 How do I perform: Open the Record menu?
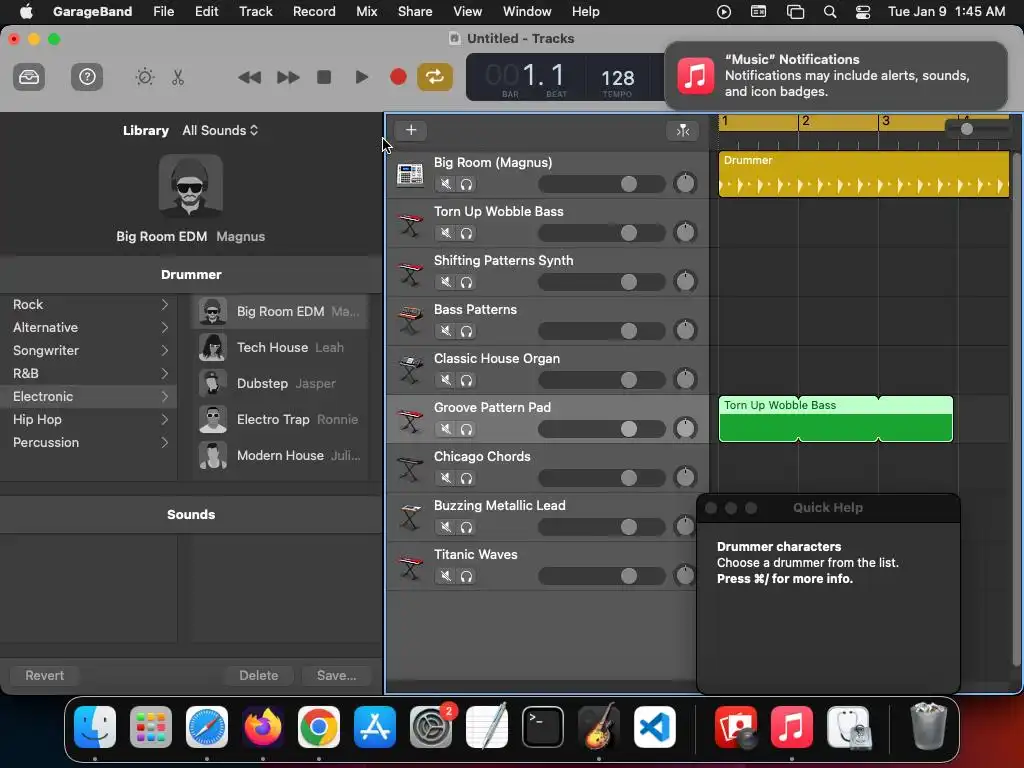click(x=314, y=11)
